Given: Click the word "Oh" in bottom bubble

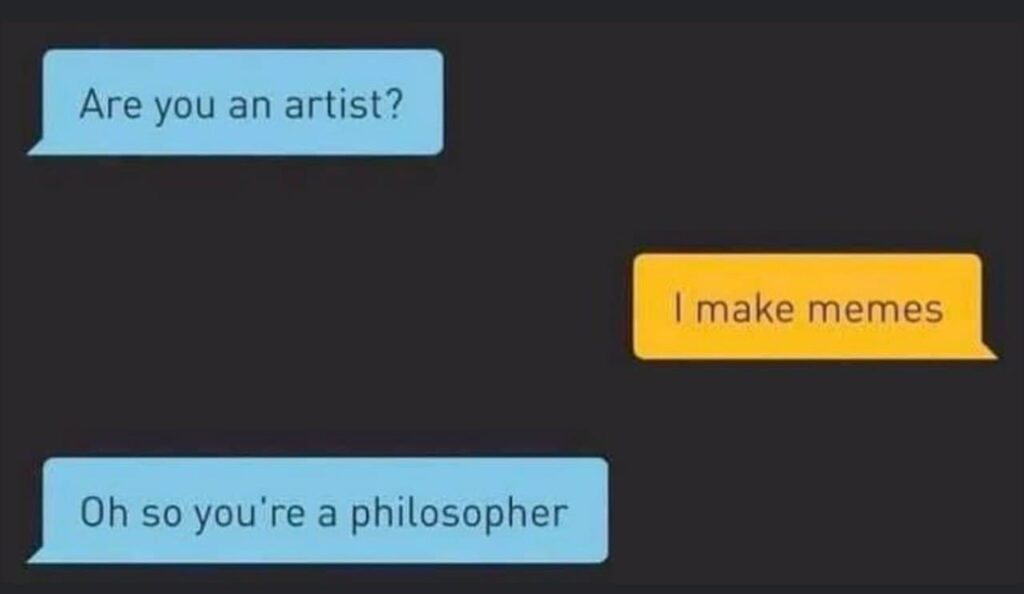Looking at the screenshot, I should pyautogui.click(x=98, y=513).
